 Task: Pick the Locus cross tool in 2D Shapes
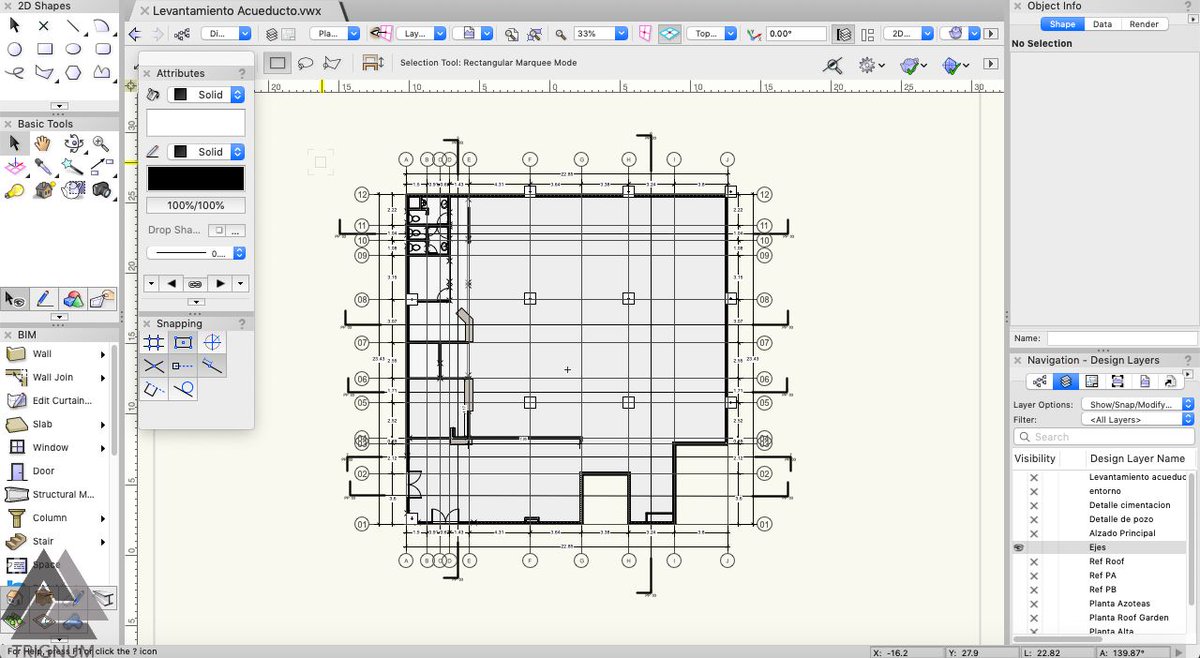tap(44, 24)
